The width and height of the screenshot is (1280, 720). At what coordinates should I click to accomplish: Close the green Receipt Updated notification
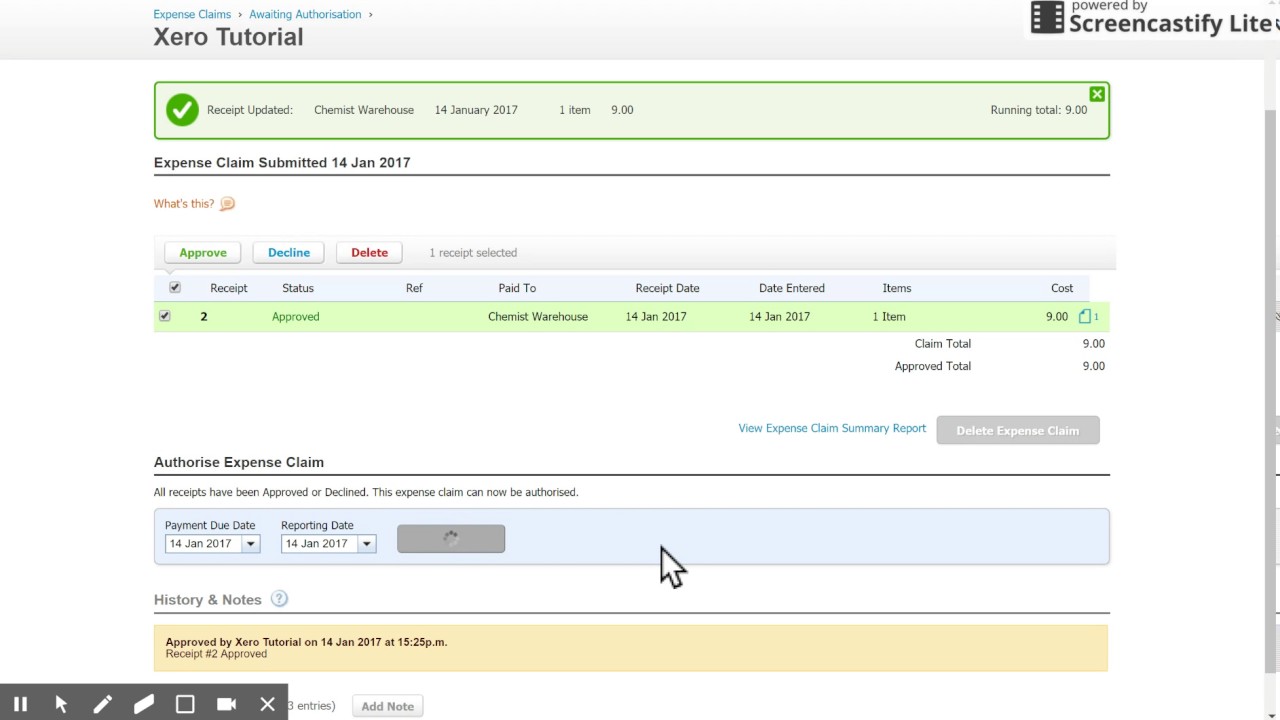[x=1097, y=94]
